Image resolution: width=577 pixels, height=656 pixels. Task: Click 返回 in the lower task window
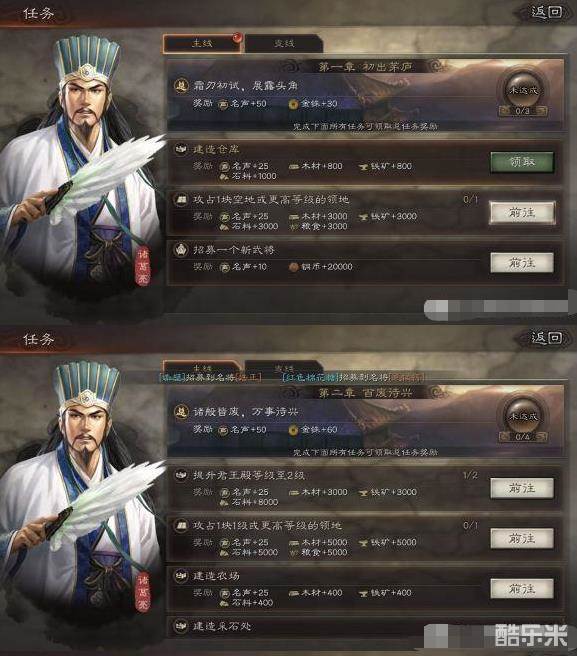point(546,337)
